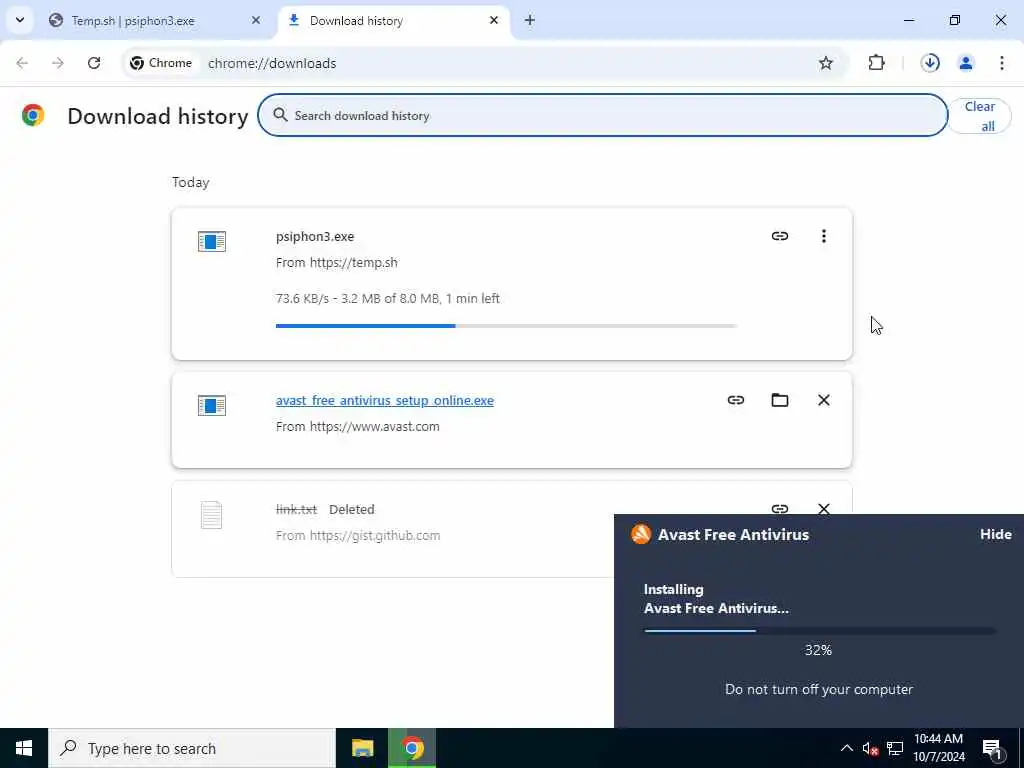Hide the Avast installer popup

(996, 534)
